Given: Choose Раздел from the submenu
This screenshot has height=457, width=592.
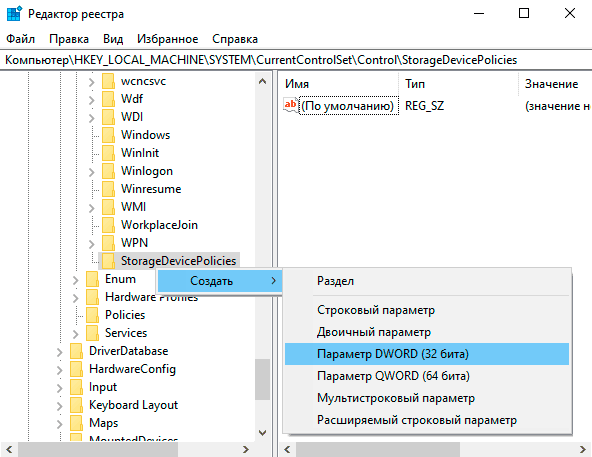Looking at the screenshot, I should pyautogui.click(x=427, y=281).
